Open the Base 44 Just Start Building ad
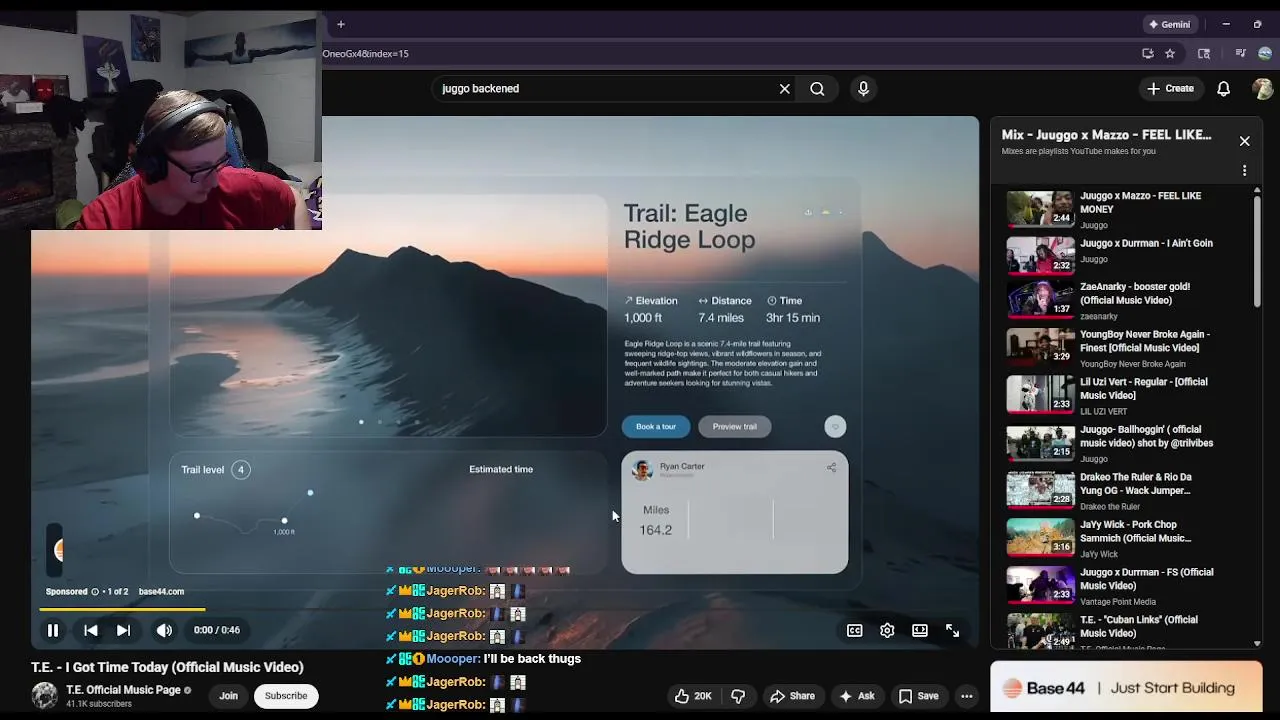 click(1126, 688)
